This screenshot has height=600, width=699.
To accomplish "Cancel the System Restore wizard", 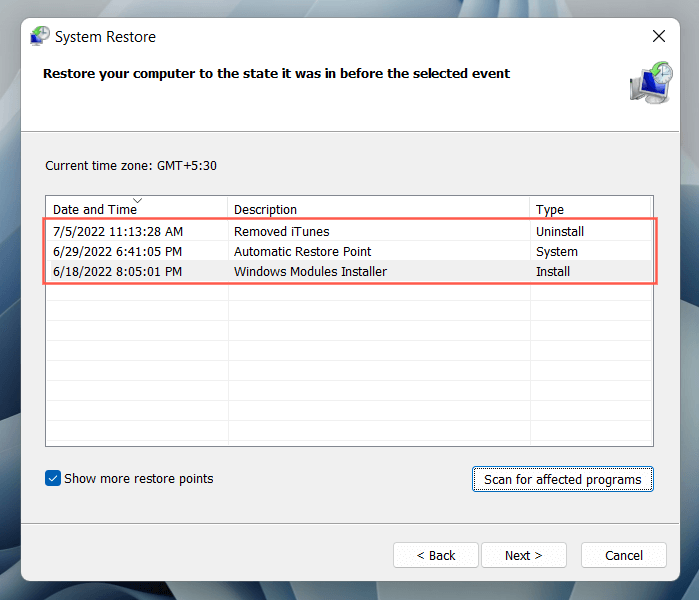I will pos(624,555).
